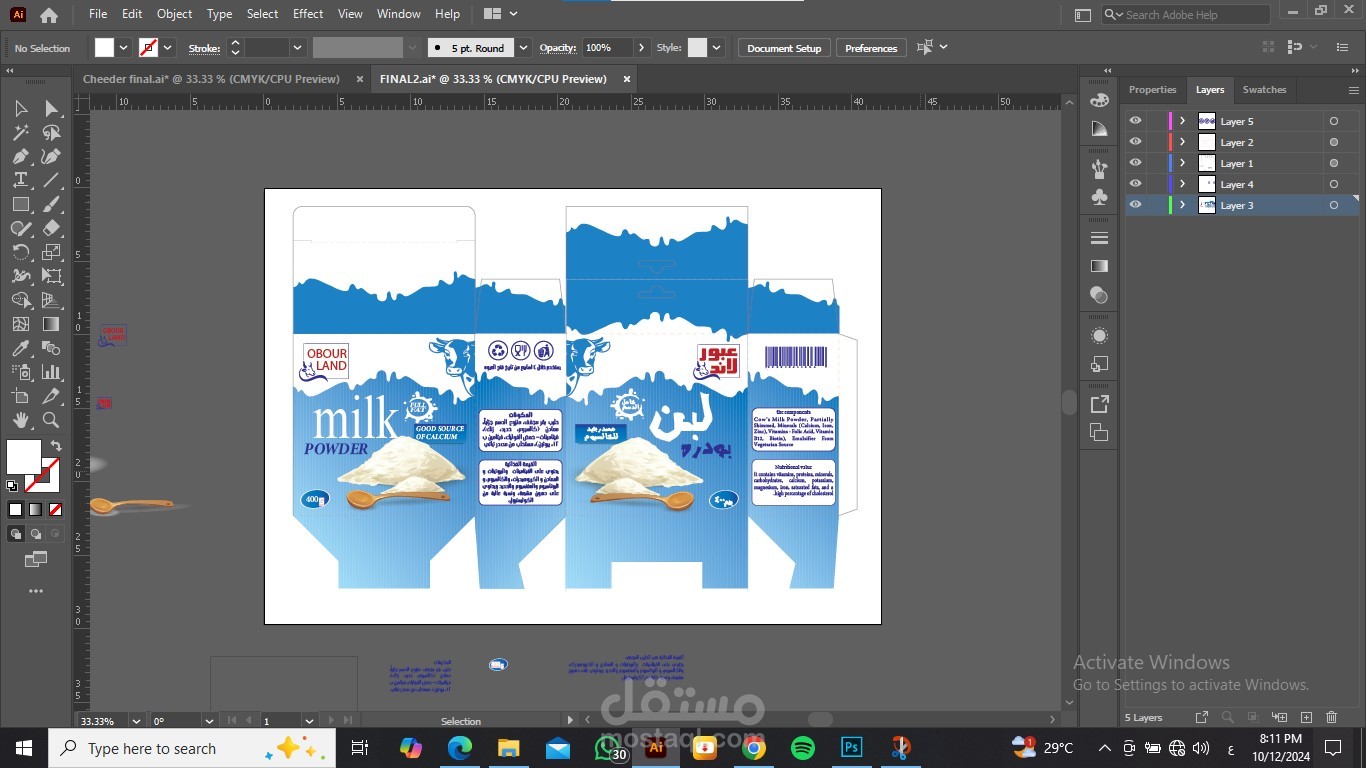
Task: Open the zoom level 33.33% dropdown
Action: [134, 720]
